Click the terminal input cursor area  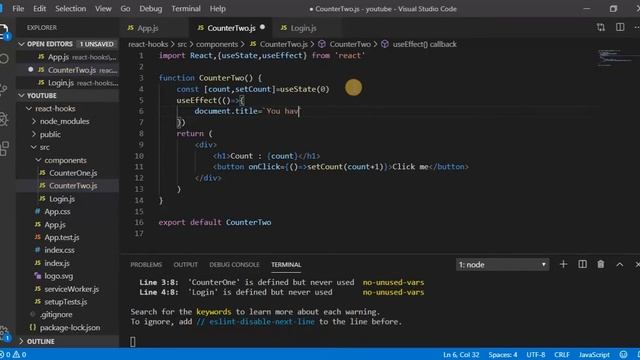[x=133, y=342]
